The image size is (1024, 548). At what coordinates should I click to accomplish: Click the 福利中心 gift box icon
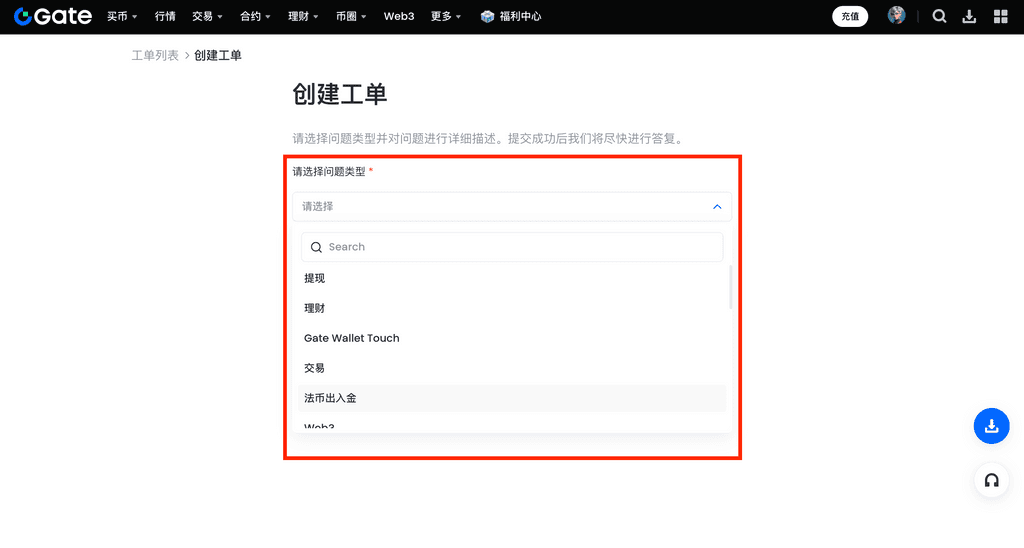(487, 16)
